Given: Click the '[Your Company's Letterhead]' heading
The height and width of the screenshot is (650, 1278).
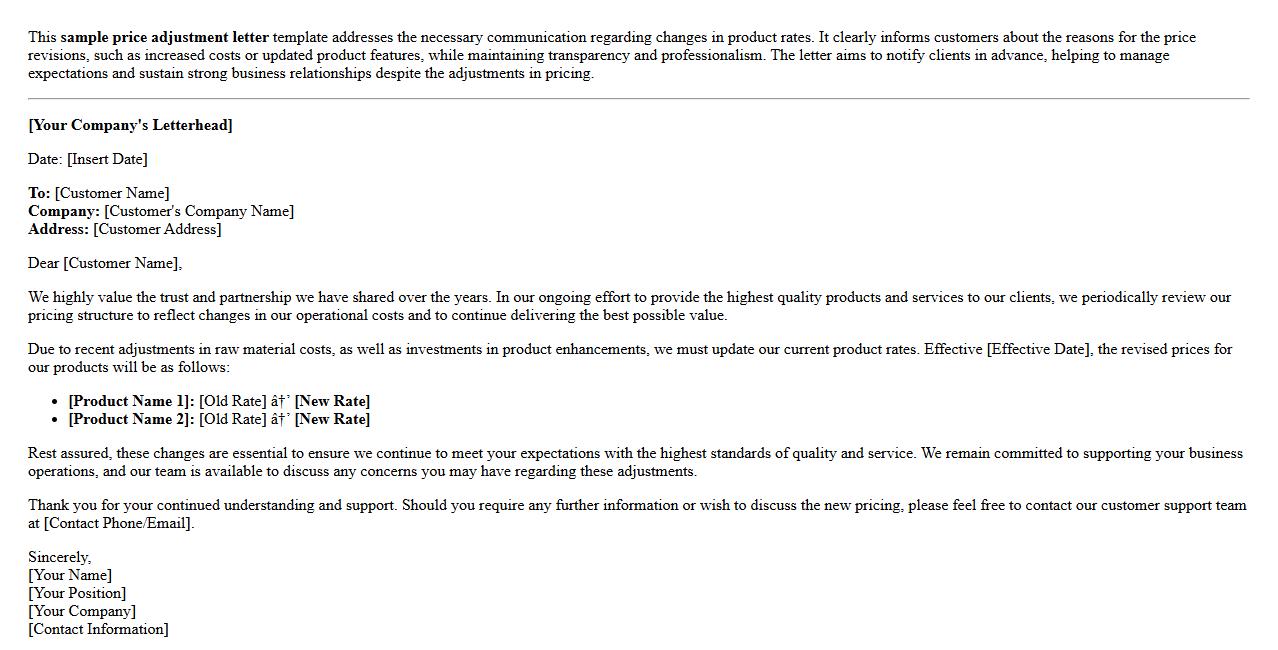Looking at the screenshot, I should pos(130,125).
